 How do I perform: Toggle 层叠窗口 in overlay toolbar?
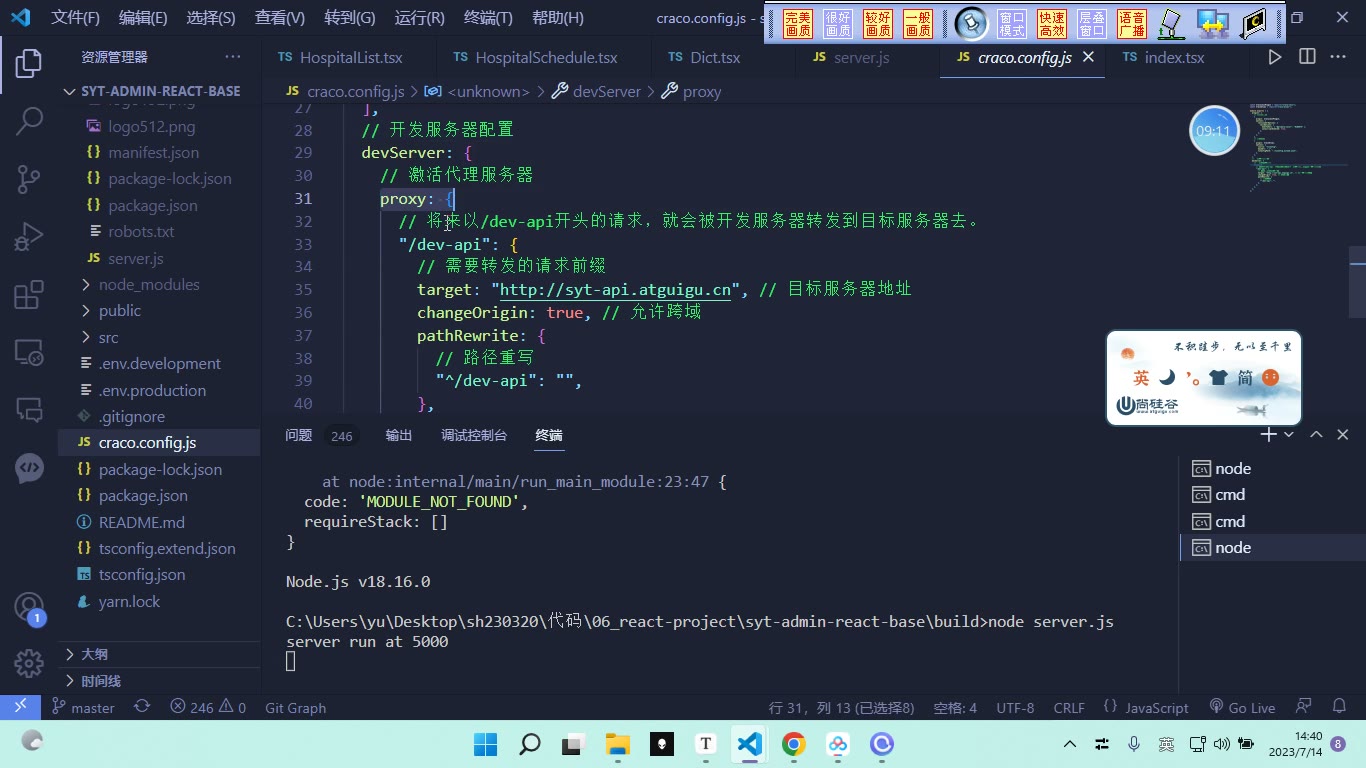1092,24
